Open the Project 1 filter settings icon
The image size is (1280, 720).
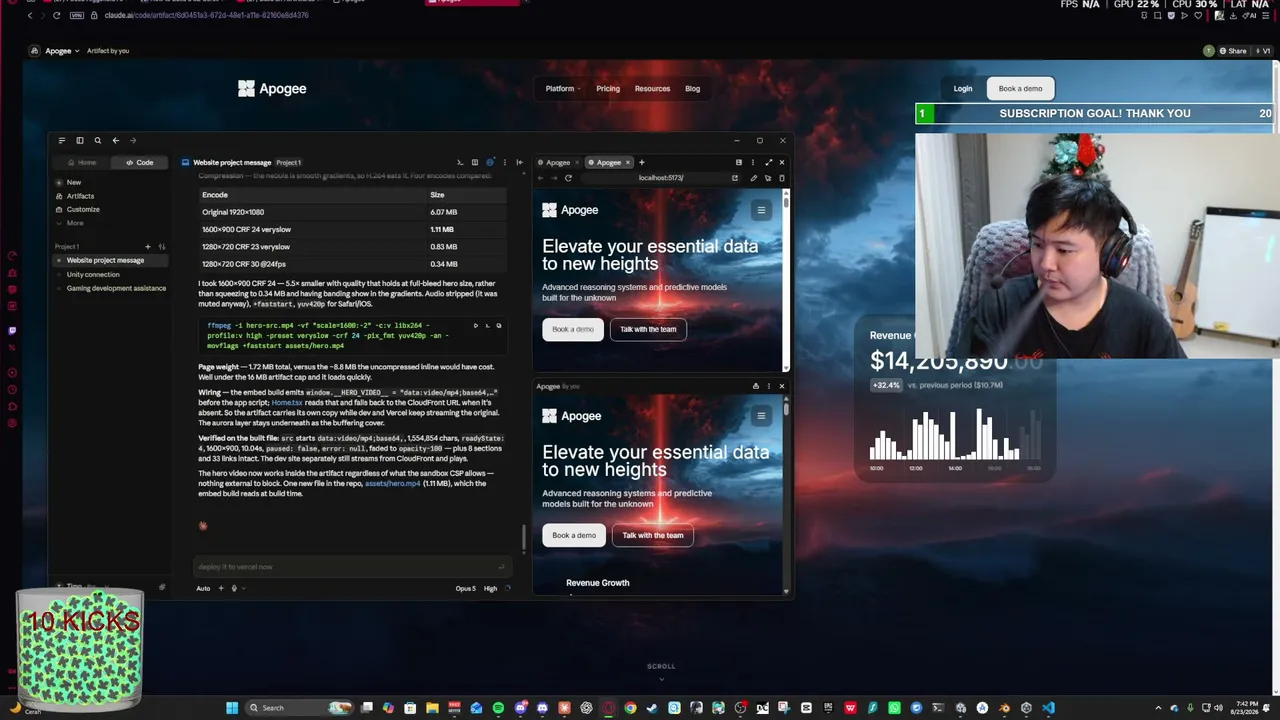pyautogui.click(x=161, y=247)
